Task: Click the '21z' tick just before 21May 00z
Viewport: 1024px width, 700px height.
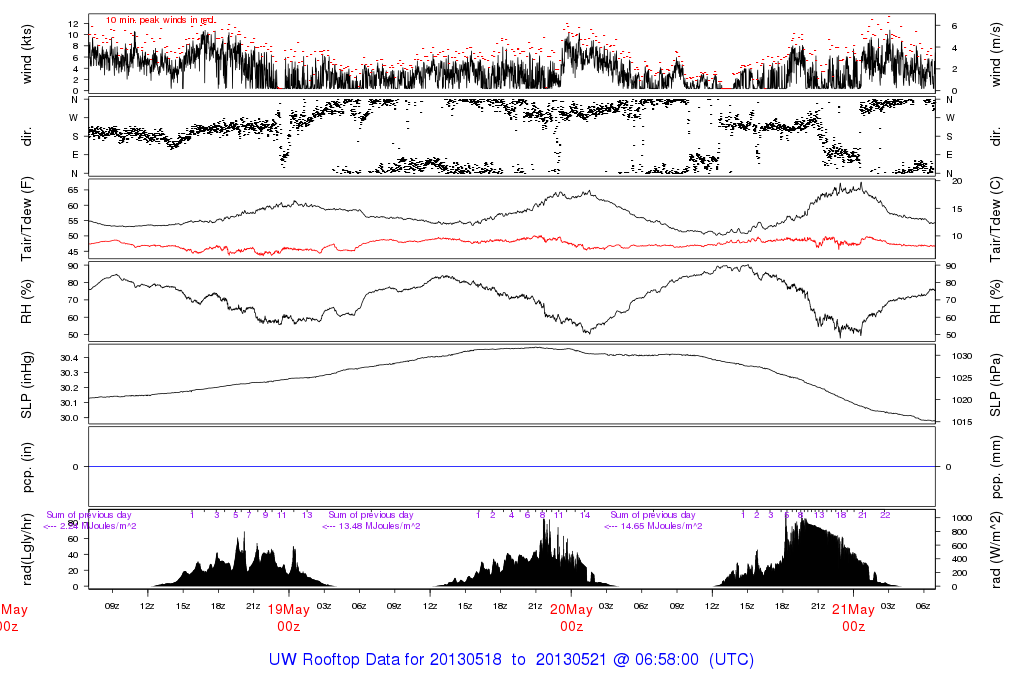Action: pyautogui.click(x=818, y=606)
